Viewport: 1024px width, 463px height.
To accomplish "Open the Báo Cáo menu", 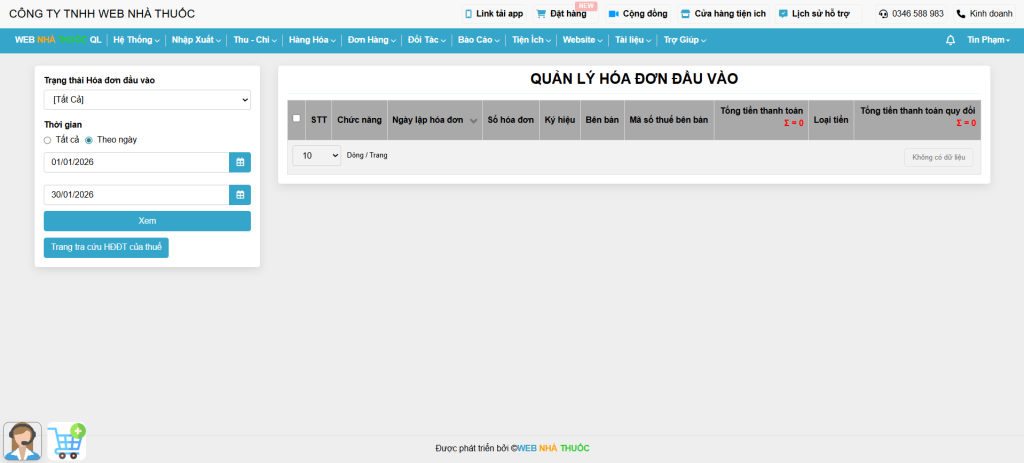I will tap(480, 40).
